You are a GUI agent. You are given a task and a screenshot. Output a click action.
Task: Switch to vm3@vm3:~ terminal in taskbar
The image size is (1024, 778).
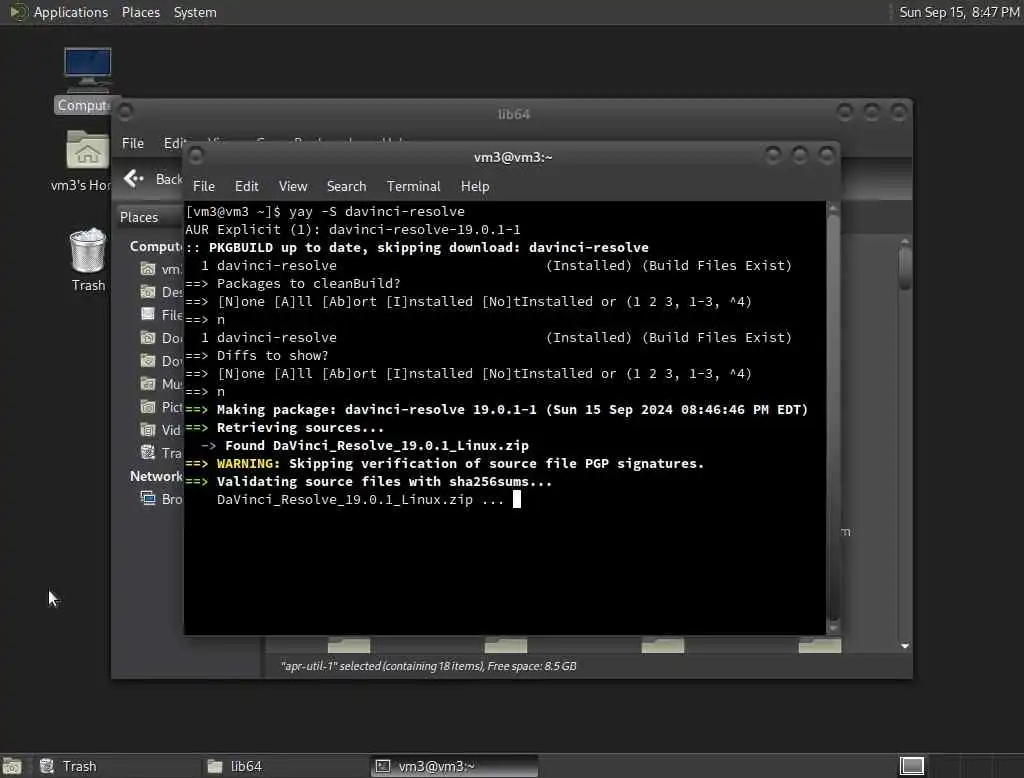[x=455, y=766]
